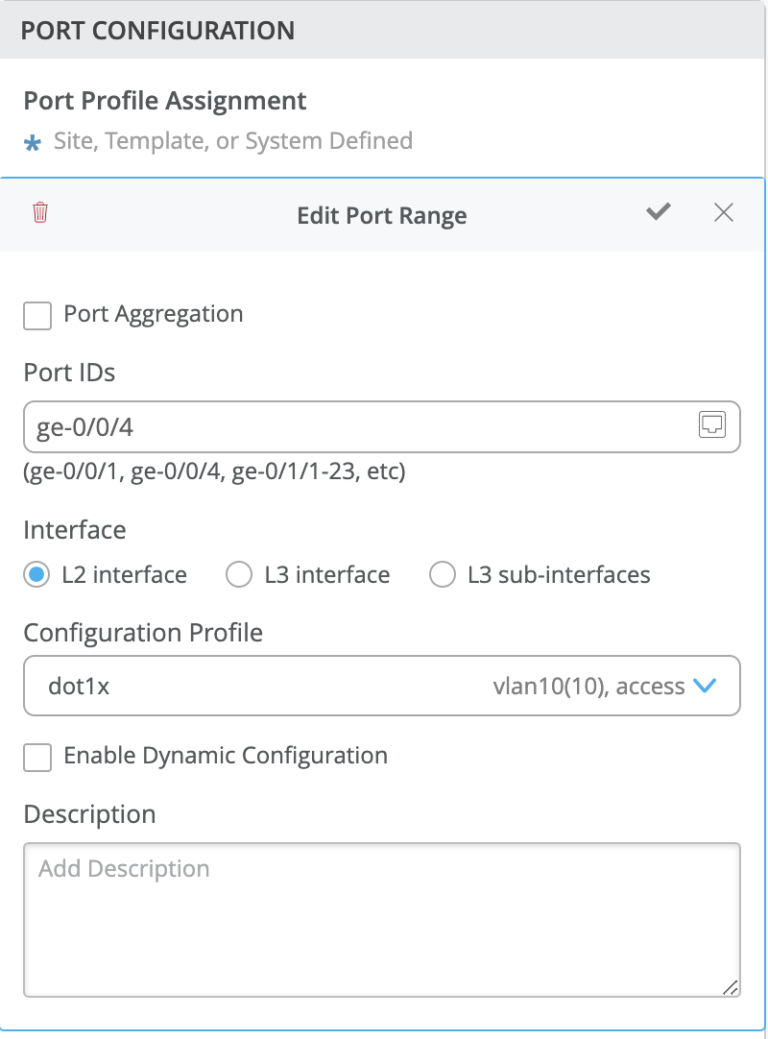Delete the port range using the trash icon
This screenshot has height=1039, width=768.
pos(39,213)
